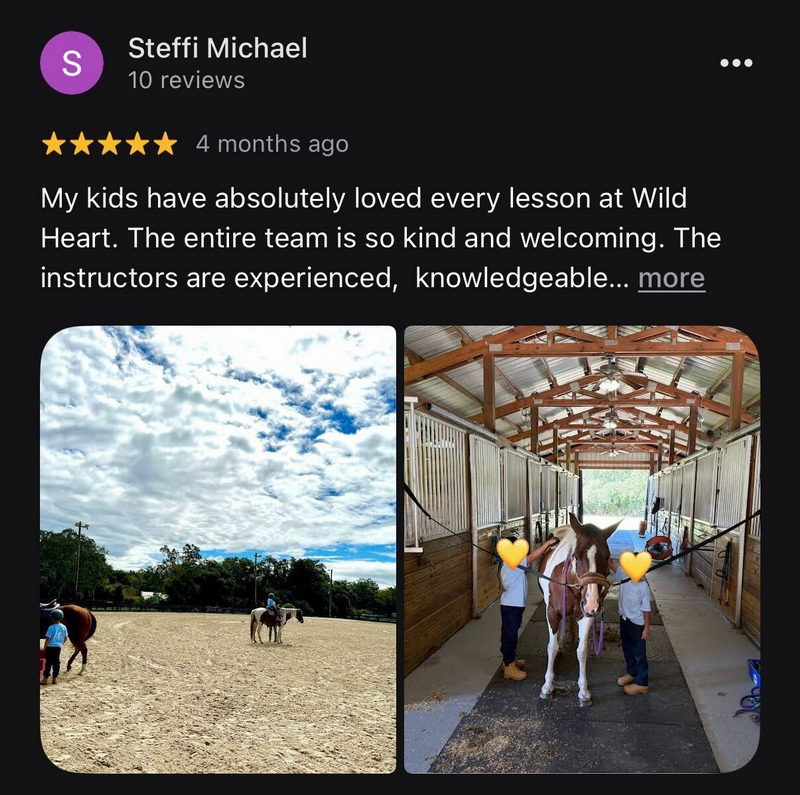The height and width of the screenshot is (795, 800).
Task: Expand review text with the more link
Action: pyautogui.click(x=671, y=279)
